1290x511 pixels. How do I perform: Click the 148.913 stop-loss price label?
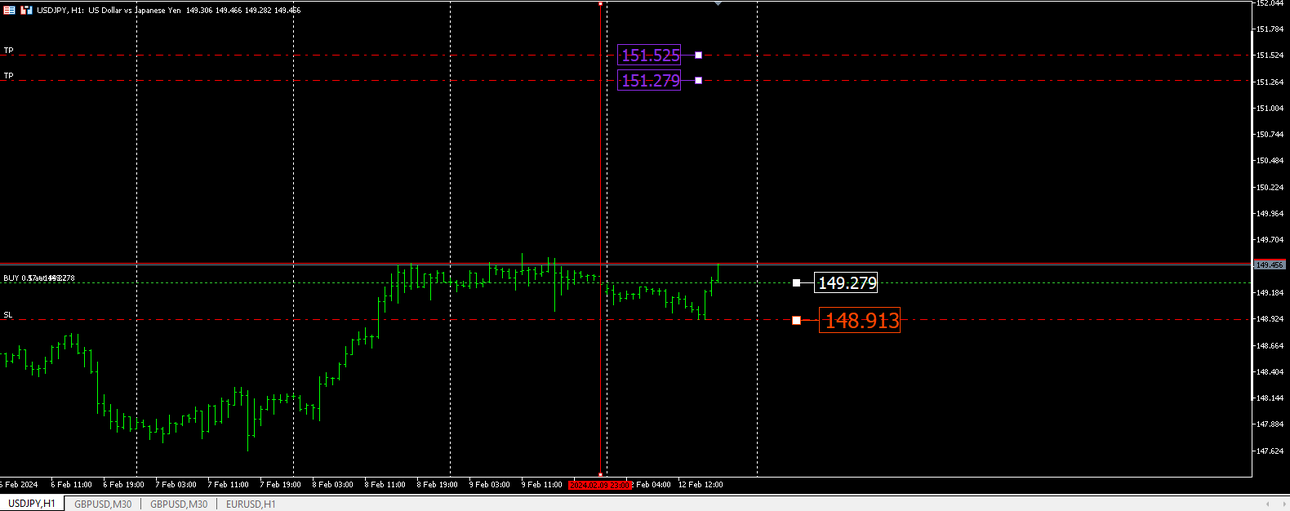pyautogui.click(x=861, y=321)
